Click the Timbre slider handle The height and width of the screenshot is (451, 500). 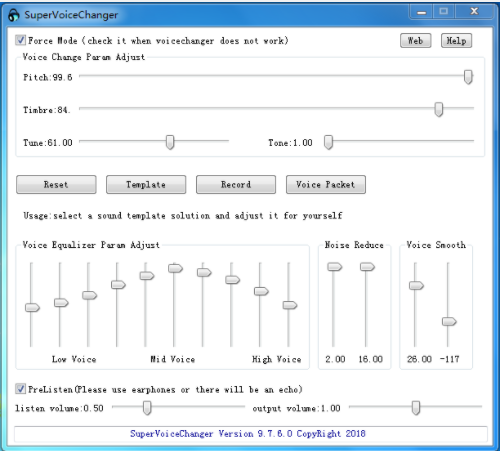439,109
